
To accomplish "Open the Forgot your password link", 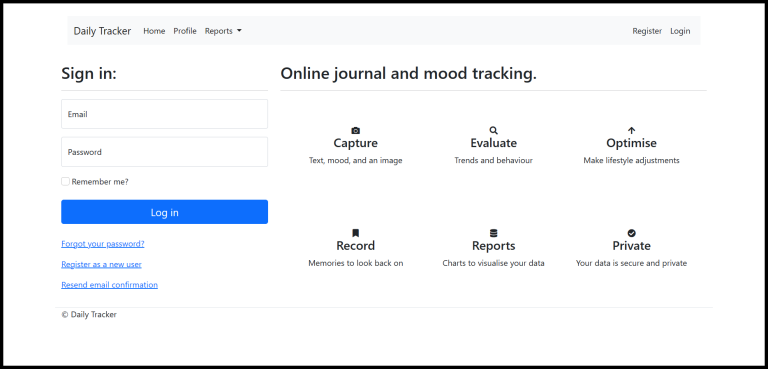I will [103, 244].
